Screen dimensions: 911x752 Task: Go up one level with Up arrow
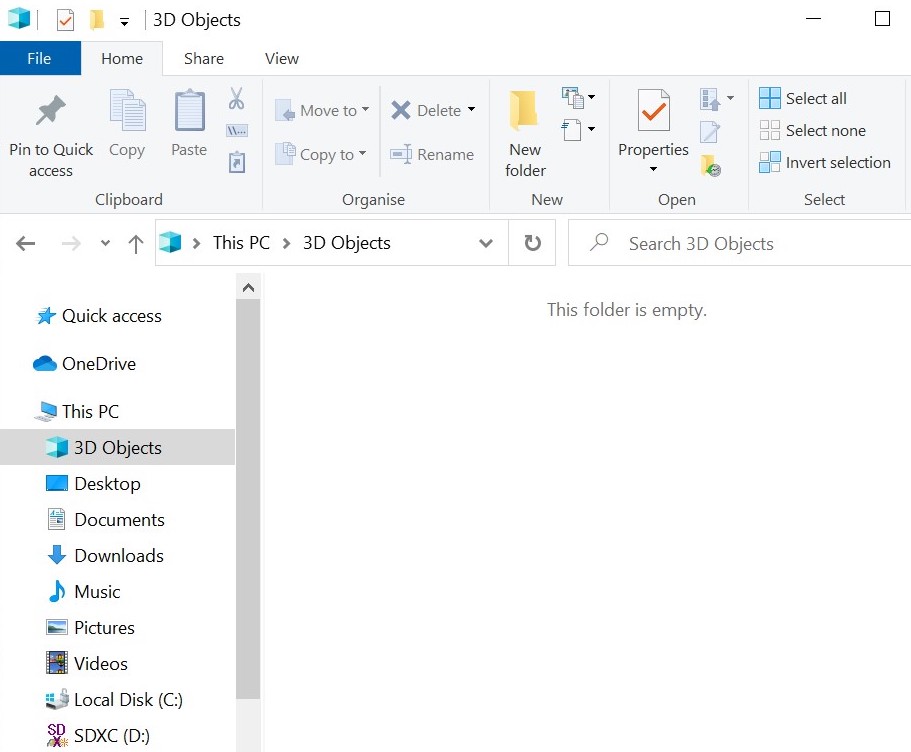[135, 243]
